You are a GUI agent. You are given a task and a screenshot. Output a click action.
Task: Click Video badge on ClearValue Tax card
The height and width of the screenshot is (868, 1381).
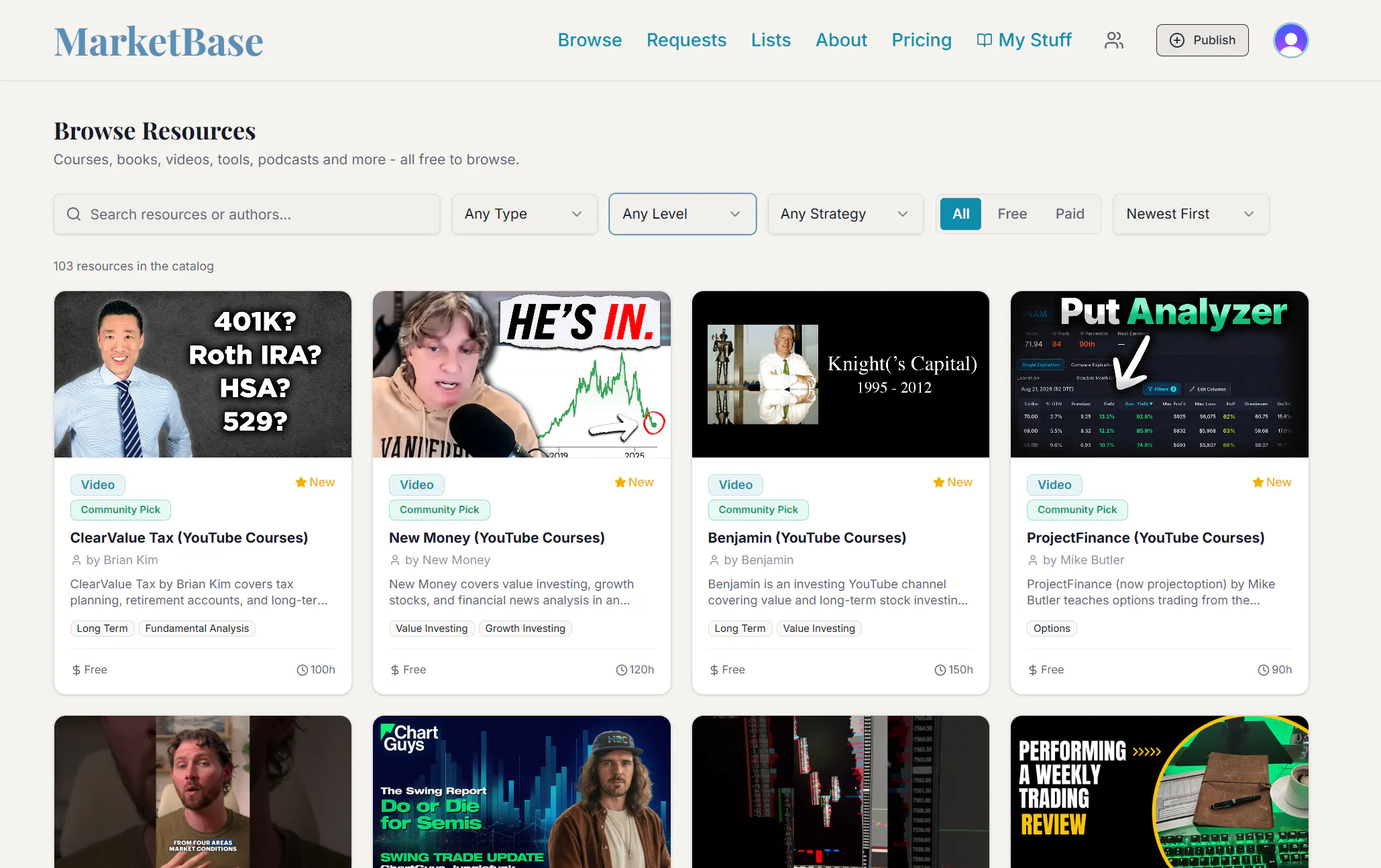click(98, 485)
